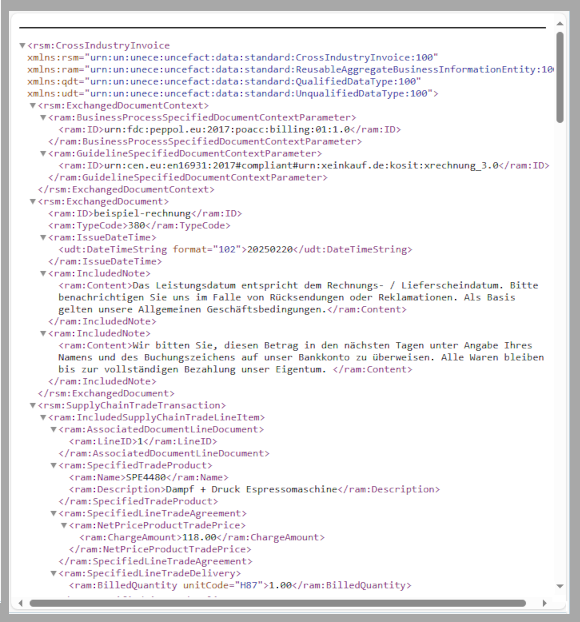Click the closing ram:SpecifiedTradeProduct tag
580x622 pixels.
[138, 501]
